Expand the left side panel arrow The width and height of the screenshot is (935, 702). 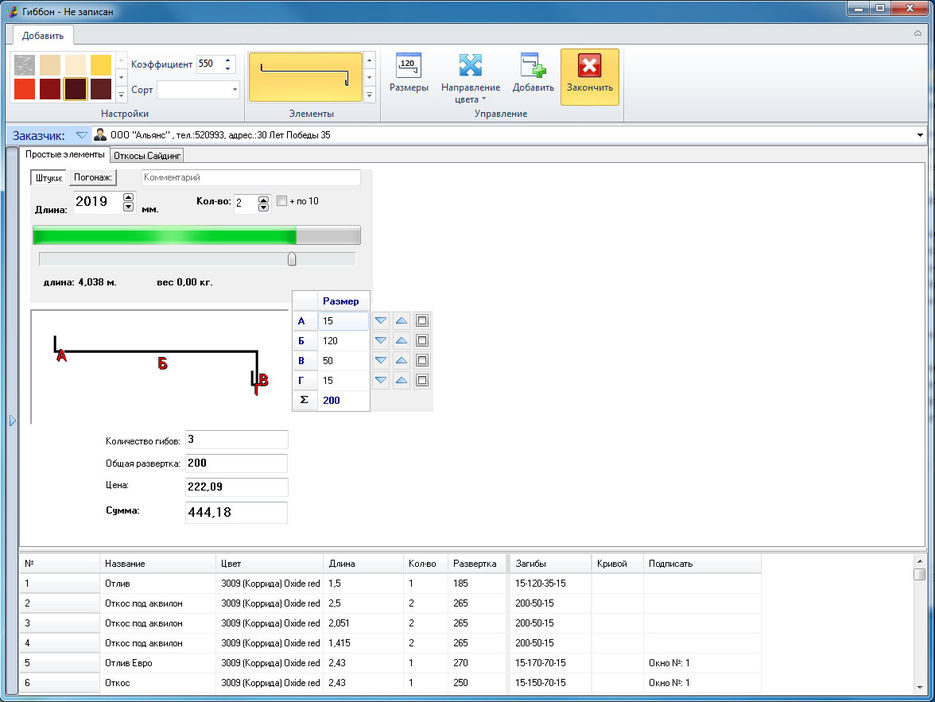pos(13,420)
